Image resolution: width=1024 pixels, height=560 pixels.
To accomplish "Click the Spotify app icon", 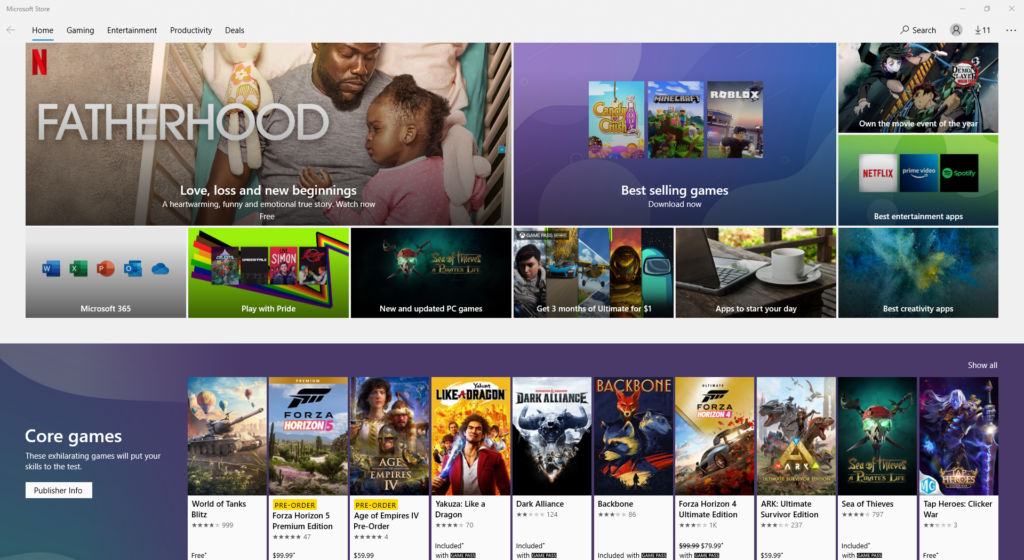I will coord(958,173).
